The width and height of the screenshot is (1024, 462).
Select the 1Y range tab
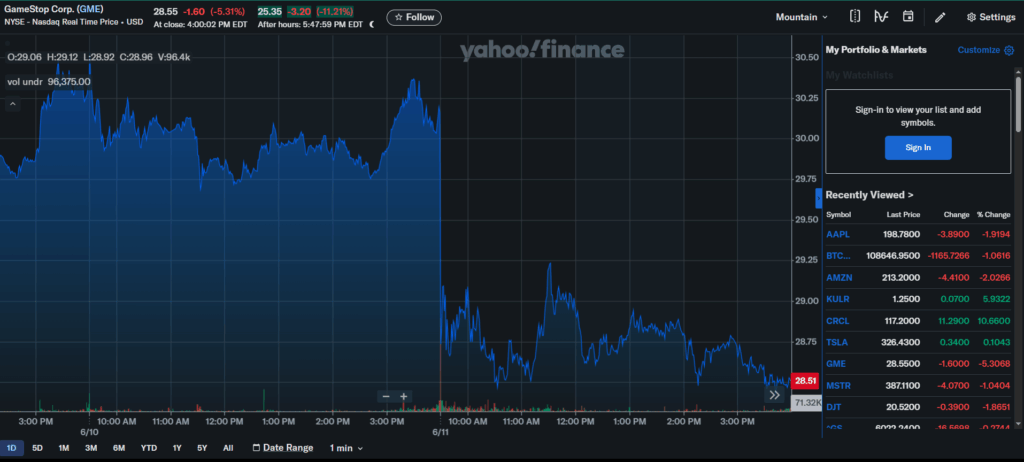click(x=177, y=448)
